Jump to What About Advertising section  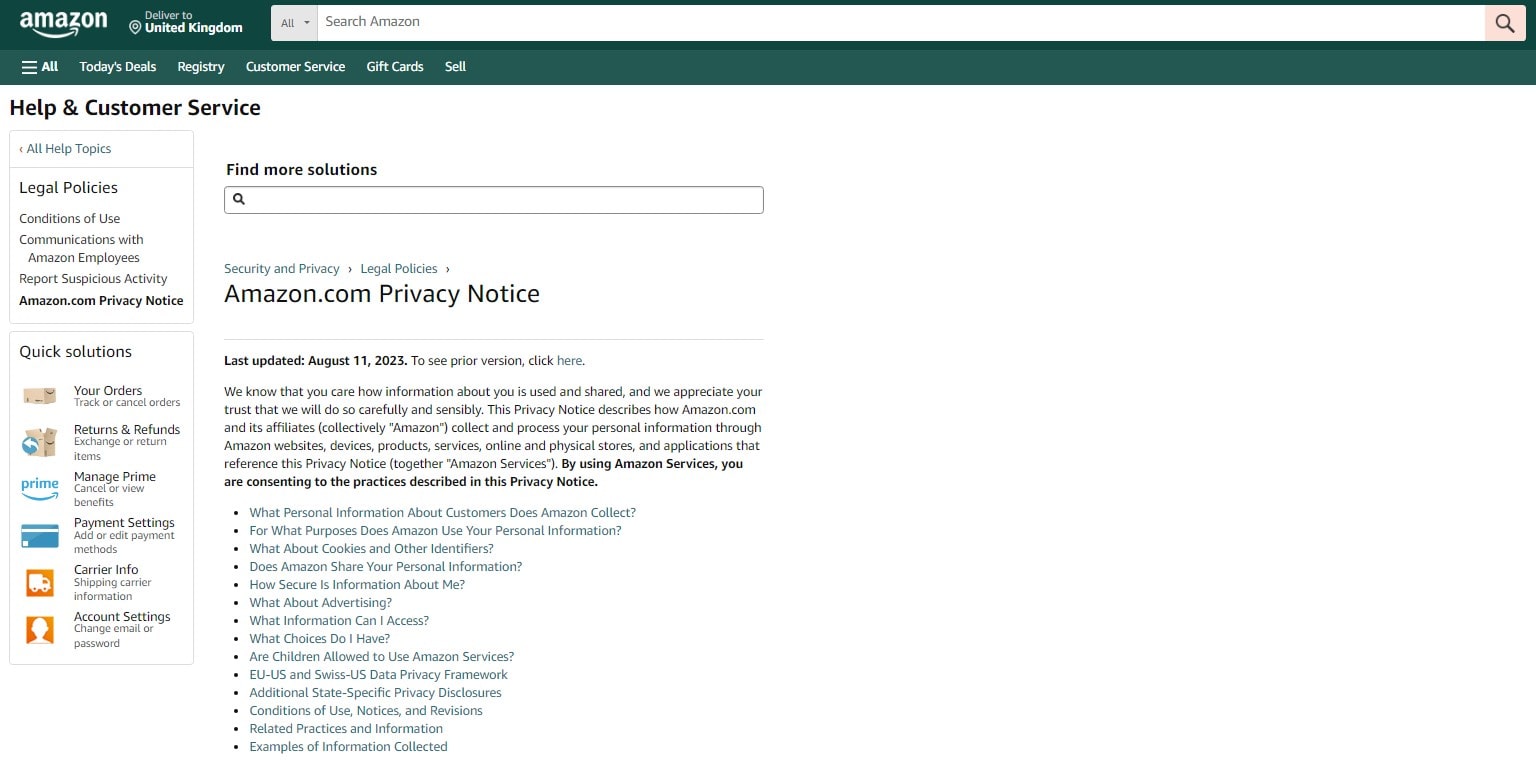click(x=320, y=603)
